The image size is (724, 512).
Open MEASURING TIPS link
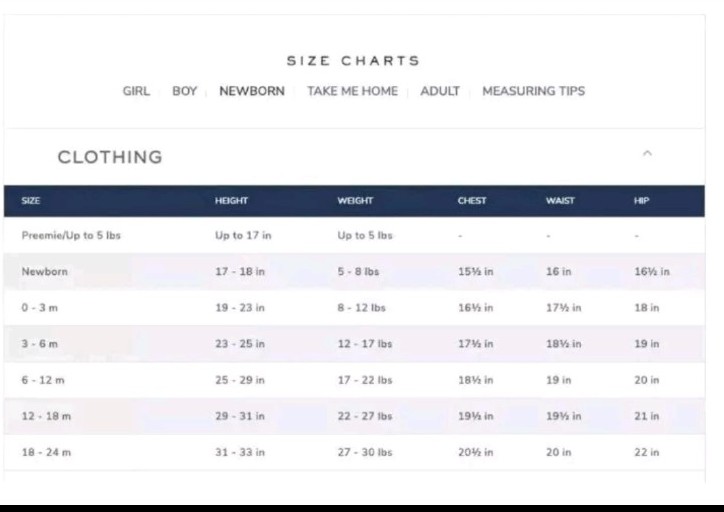533,91
